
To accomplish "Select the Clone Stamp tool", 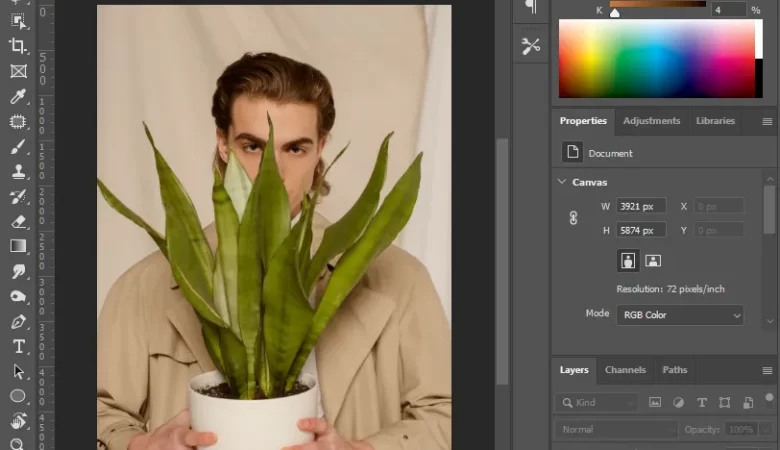I will point(18,172).
